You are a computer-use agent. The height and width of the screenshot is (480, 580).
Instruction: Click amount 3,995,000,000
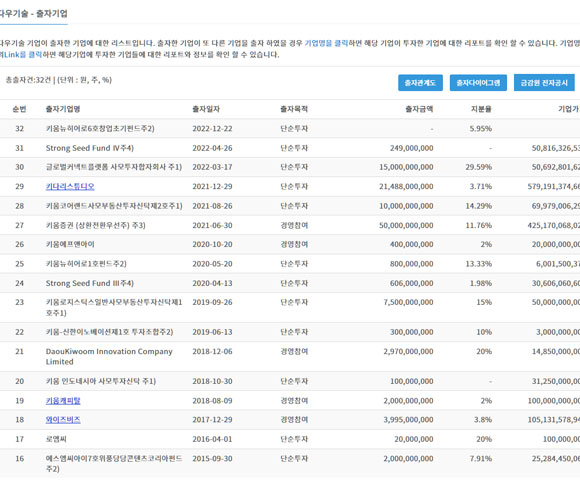408,420
